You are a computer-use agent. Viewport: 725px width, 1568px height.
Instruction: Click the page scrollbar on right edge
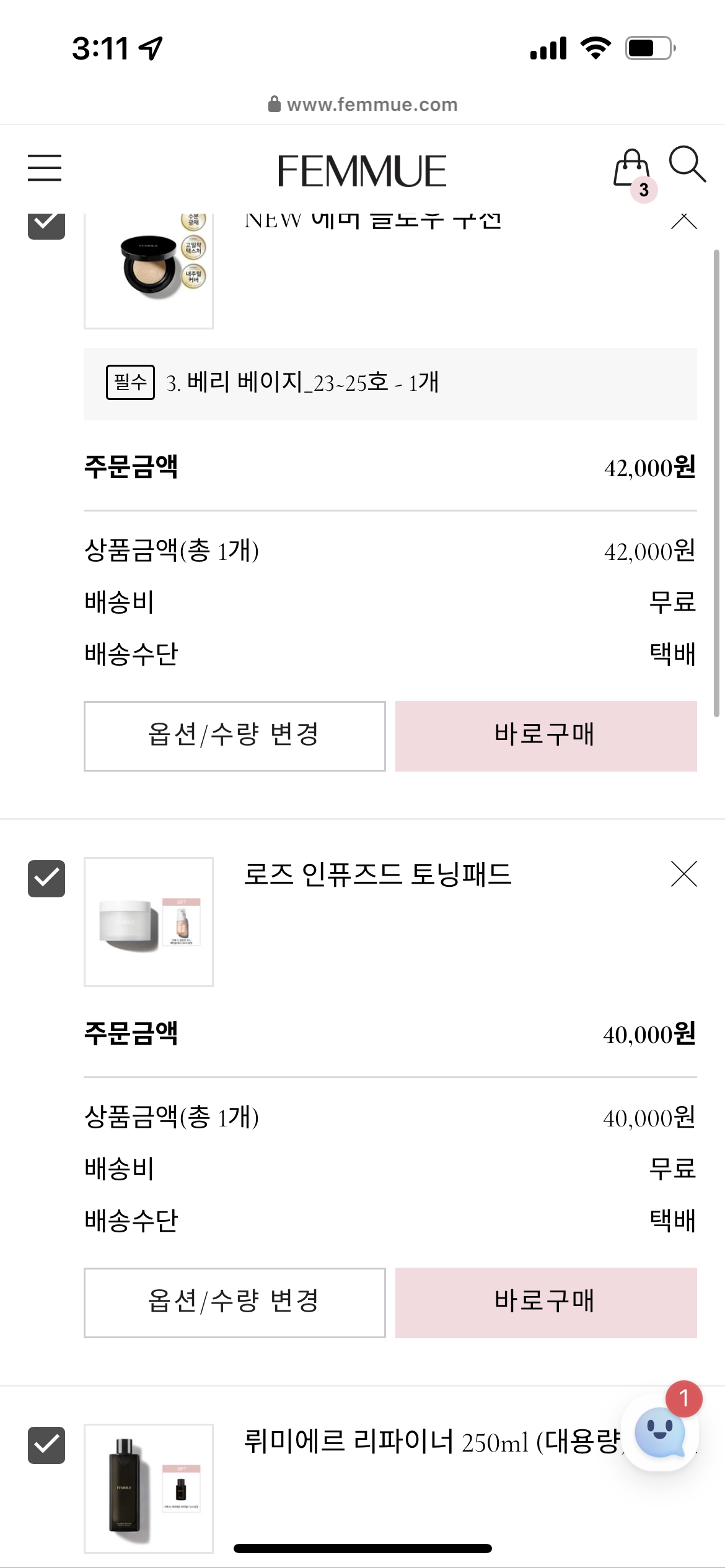(716, 483)
